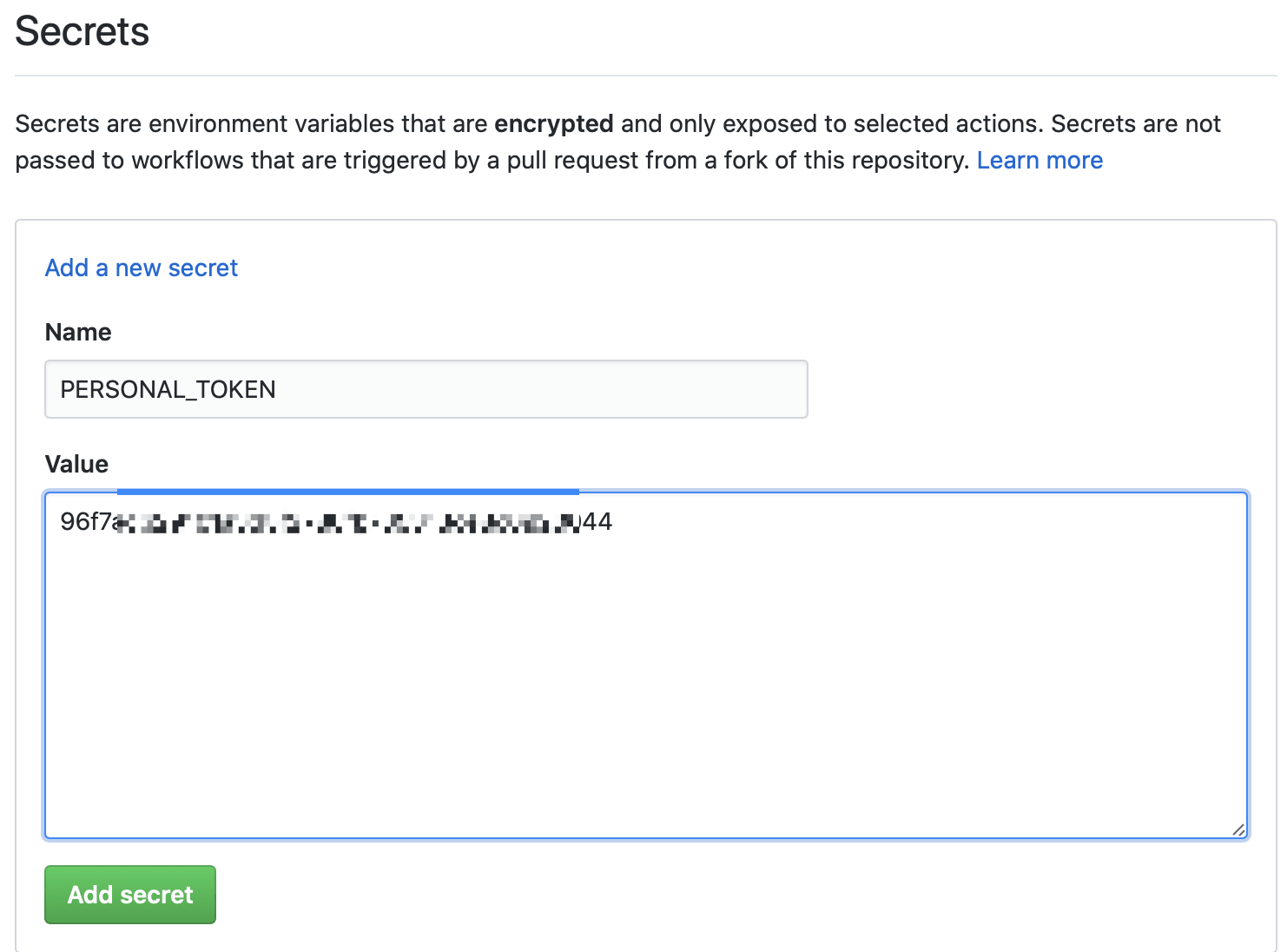
Task: Click the Secrets page heading
Action: [82, 32]
